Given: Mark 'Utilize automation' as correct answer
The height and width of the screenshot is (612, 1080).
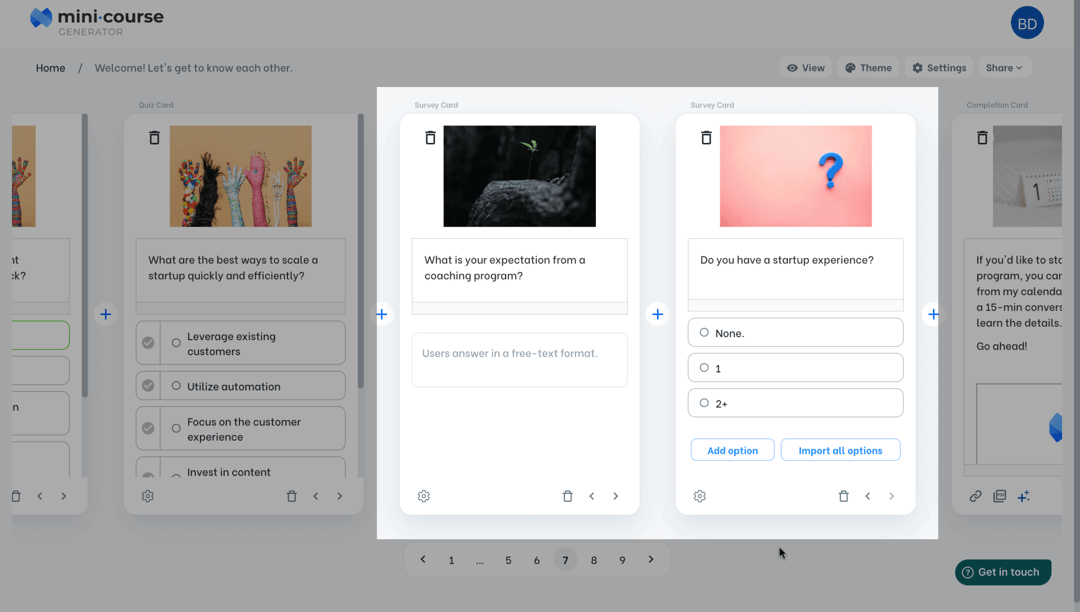Looking at the screenshot, I should click(x=148, y=386).
